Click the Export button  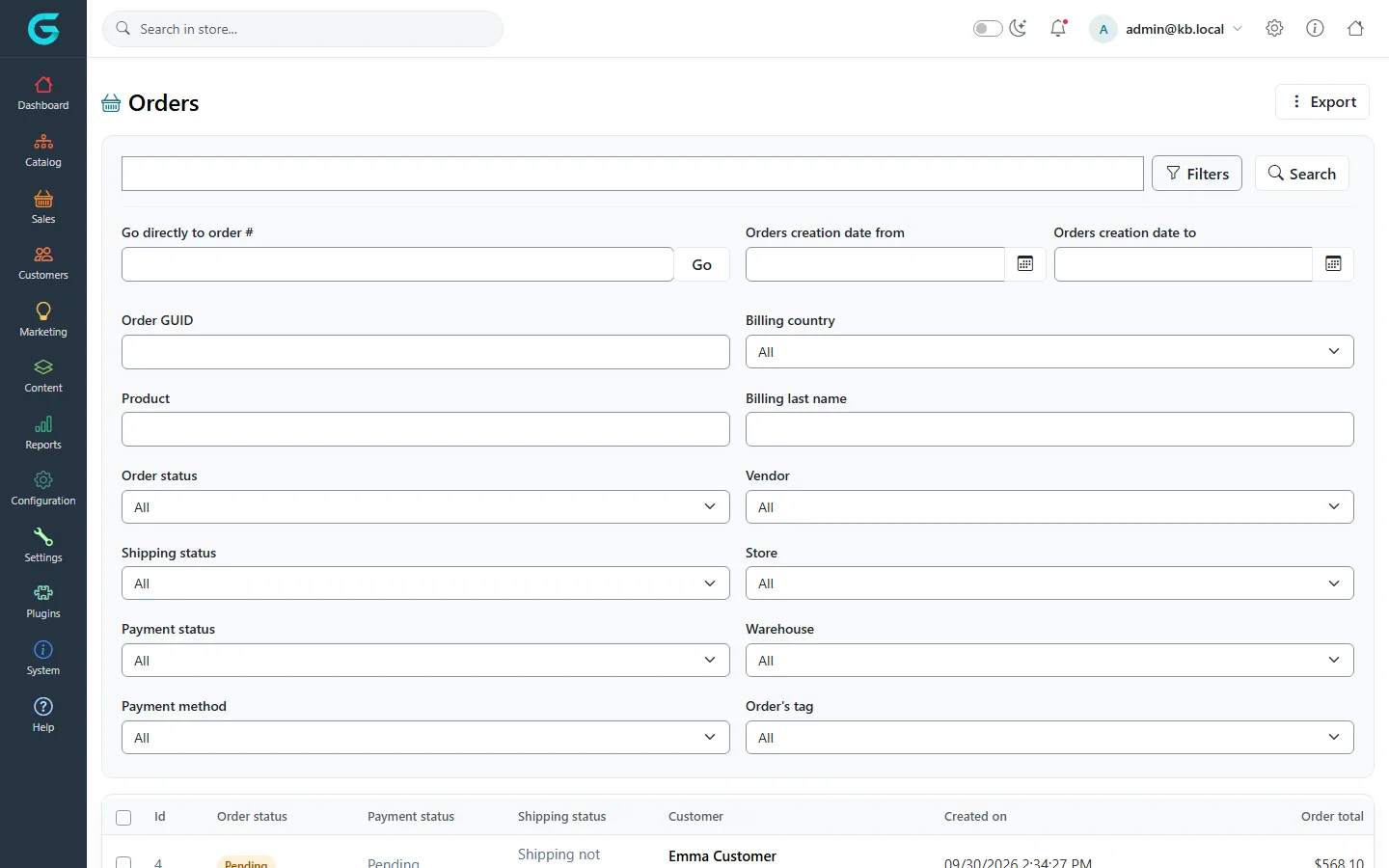(x=1322, y=101)
